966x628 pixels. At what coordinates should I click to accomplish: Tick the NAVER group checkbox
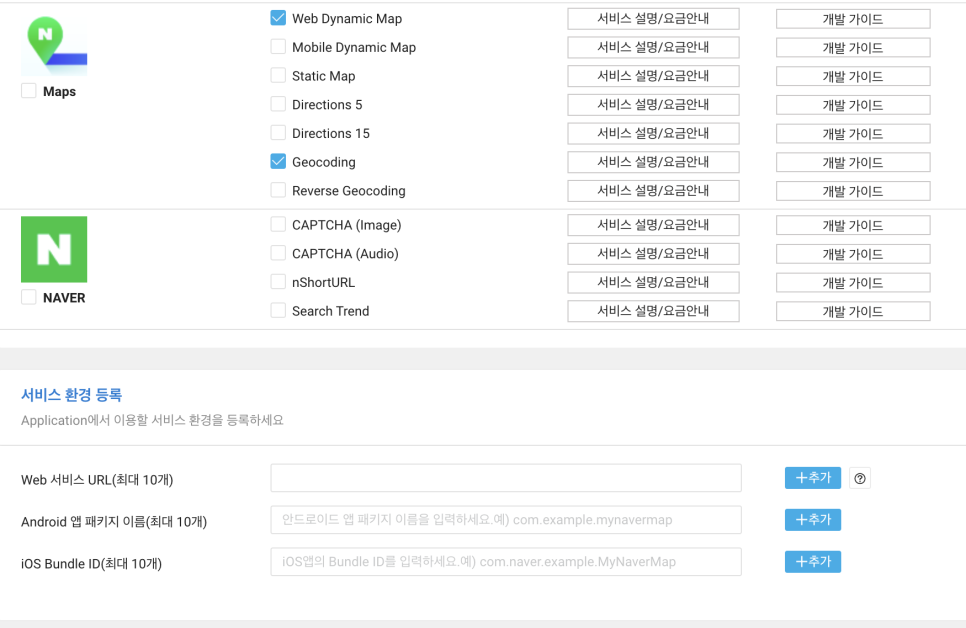pyautogui.click(x=29, y=297)
